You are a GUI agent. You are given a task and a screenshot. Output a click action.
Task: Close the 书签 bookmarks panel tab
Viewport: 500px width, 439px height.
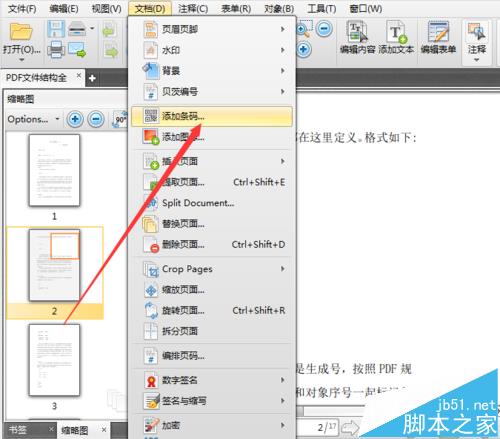[51, 429]
